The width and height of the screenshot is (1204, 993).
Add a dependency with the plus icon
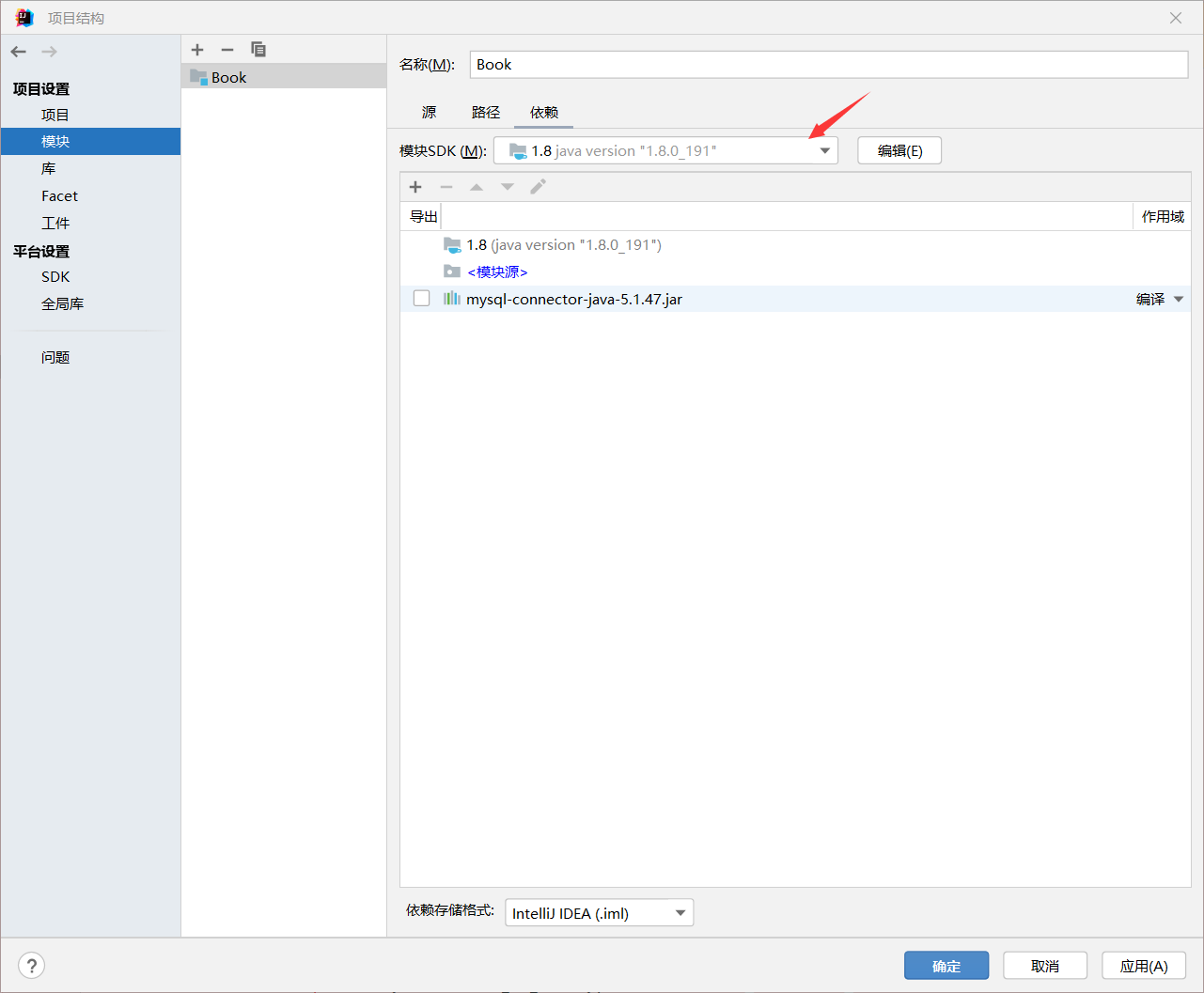click(x=415, y=187)
